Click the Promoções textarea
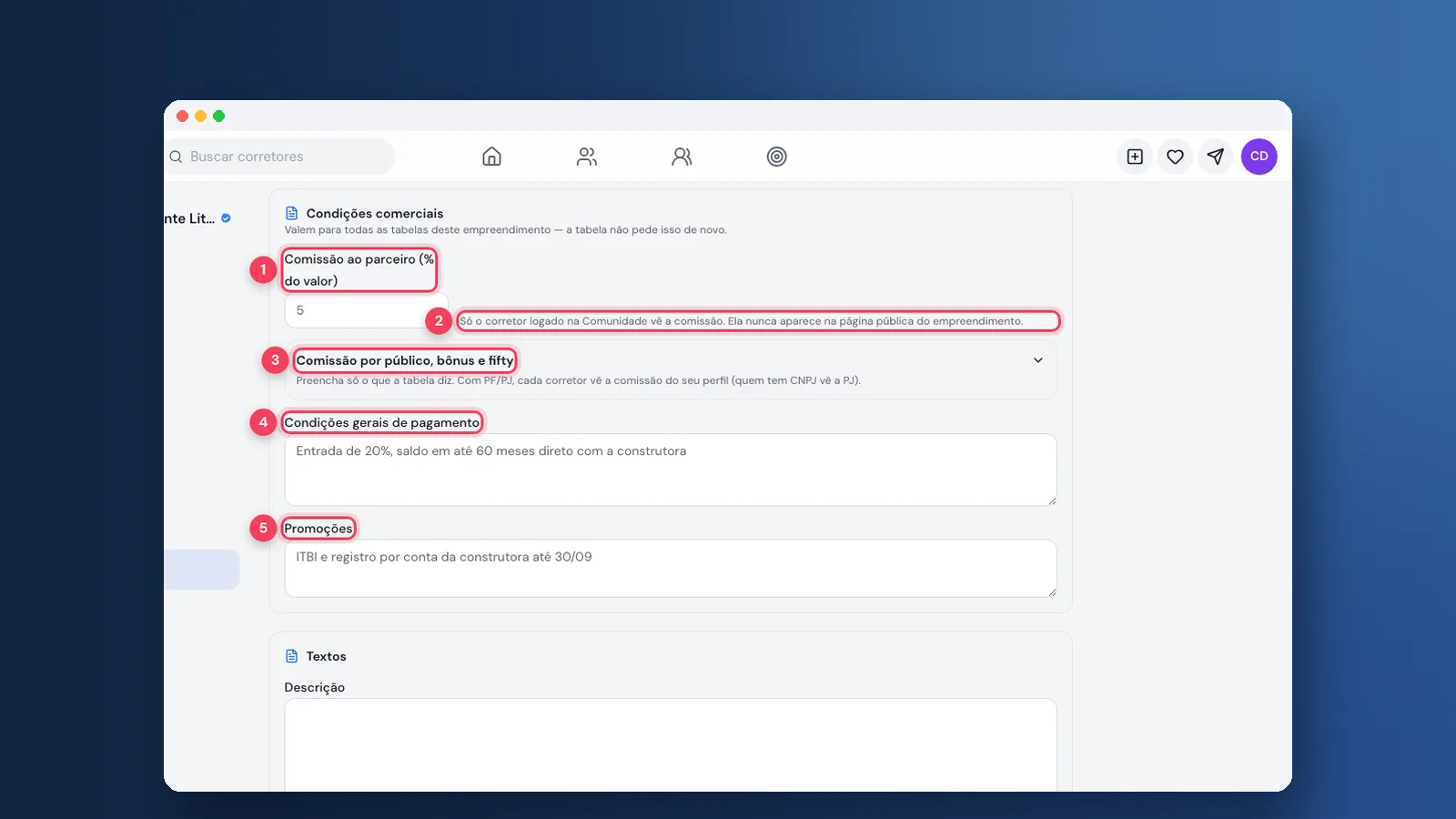Image resolution: width=1456 pixels, height=819 pixels. click(671, 569)
